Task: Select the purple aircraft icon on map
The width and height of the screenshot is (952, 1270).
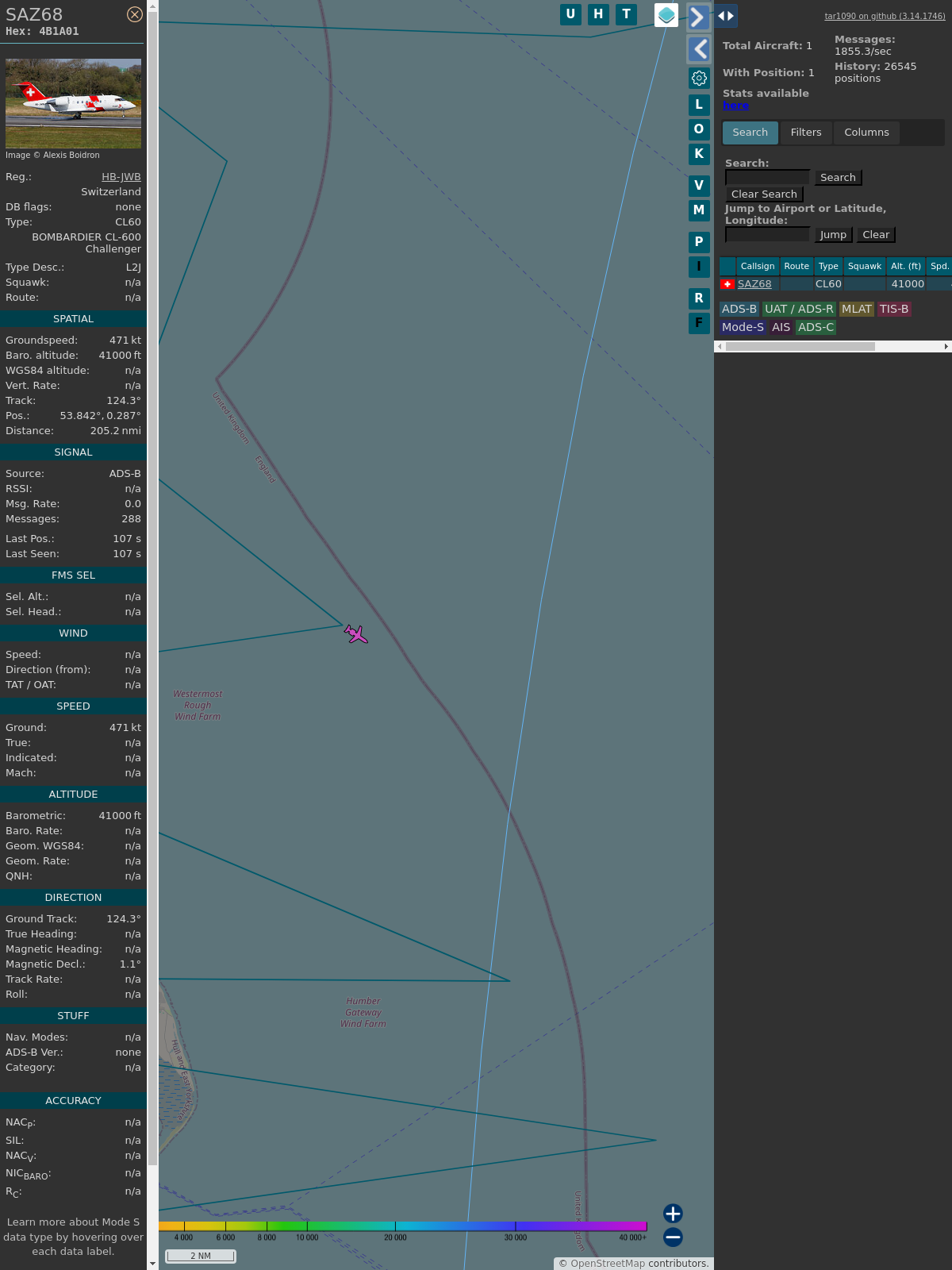Action: click(x=356, y=633)
